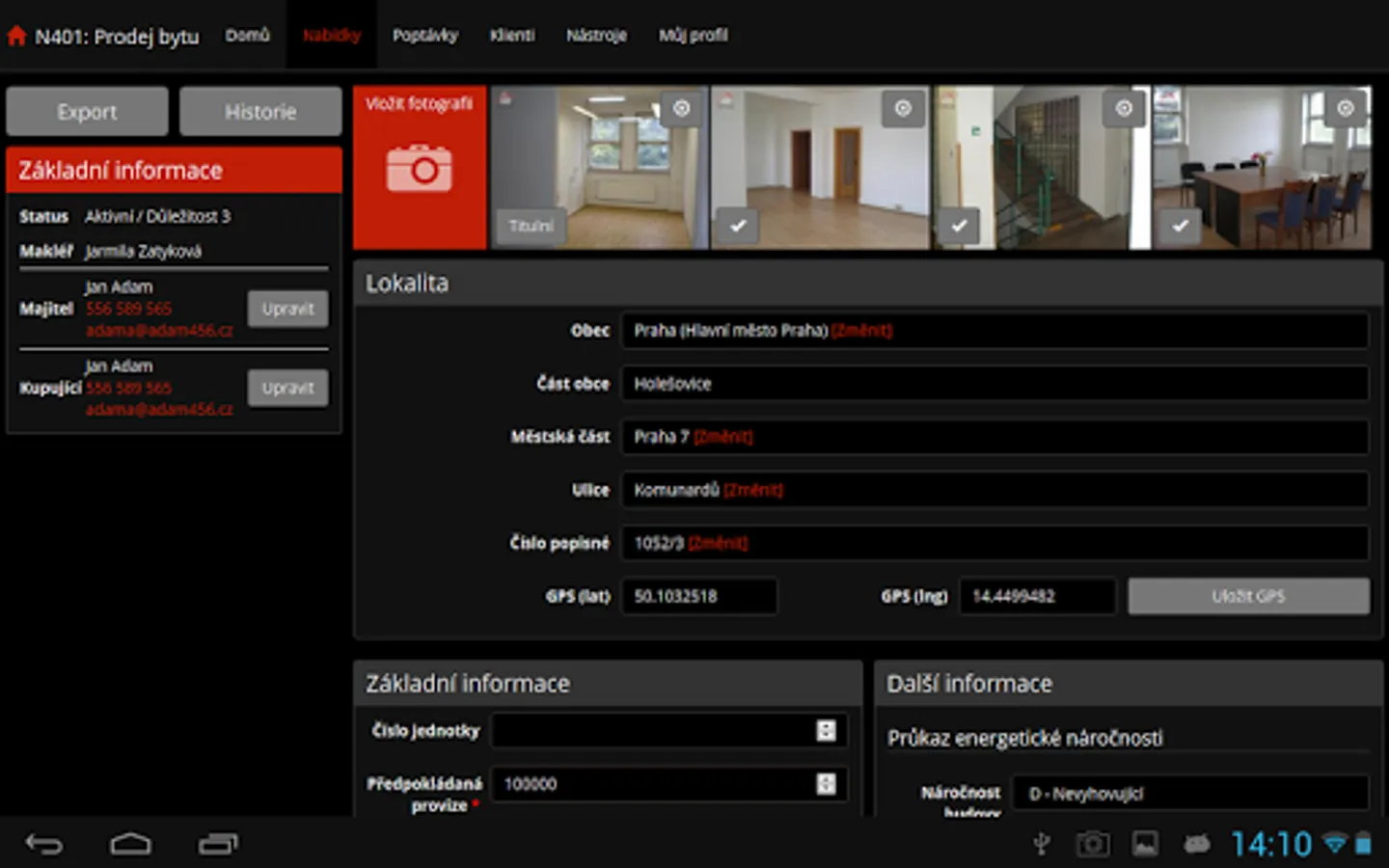Tap the USB icon in the status bar

tap(1042, 845)
